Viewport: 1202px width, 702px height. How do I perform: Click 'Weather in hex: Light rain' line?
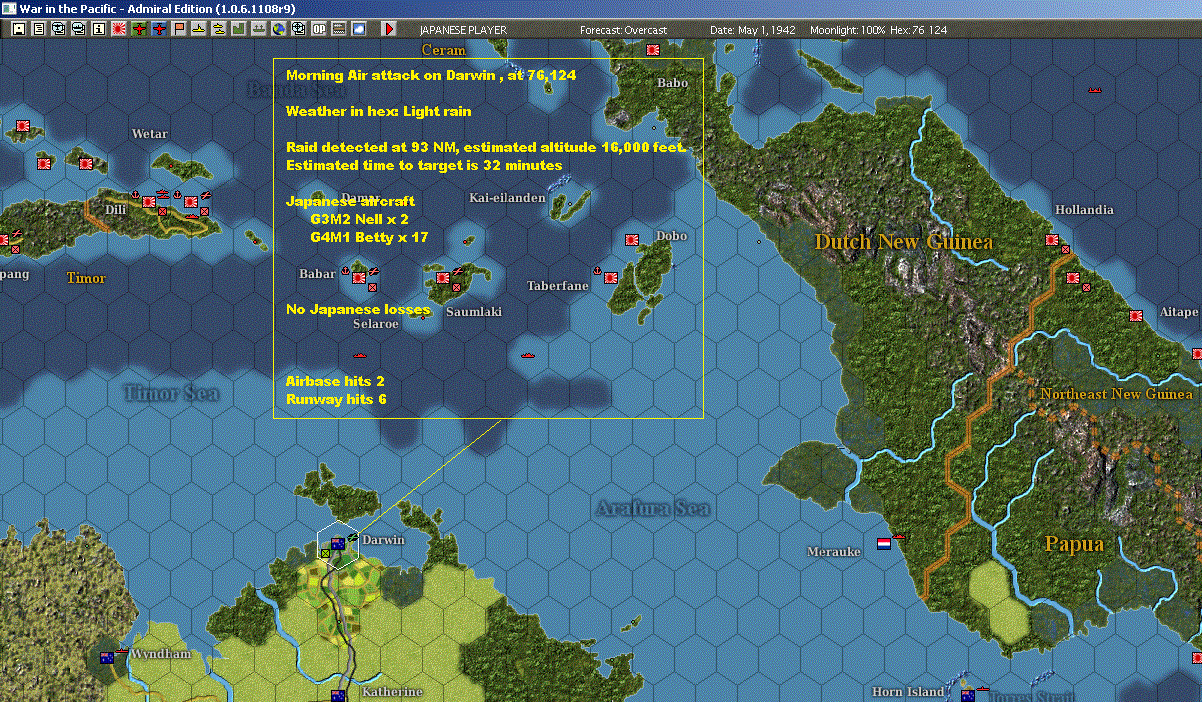(x=378, y=111)
